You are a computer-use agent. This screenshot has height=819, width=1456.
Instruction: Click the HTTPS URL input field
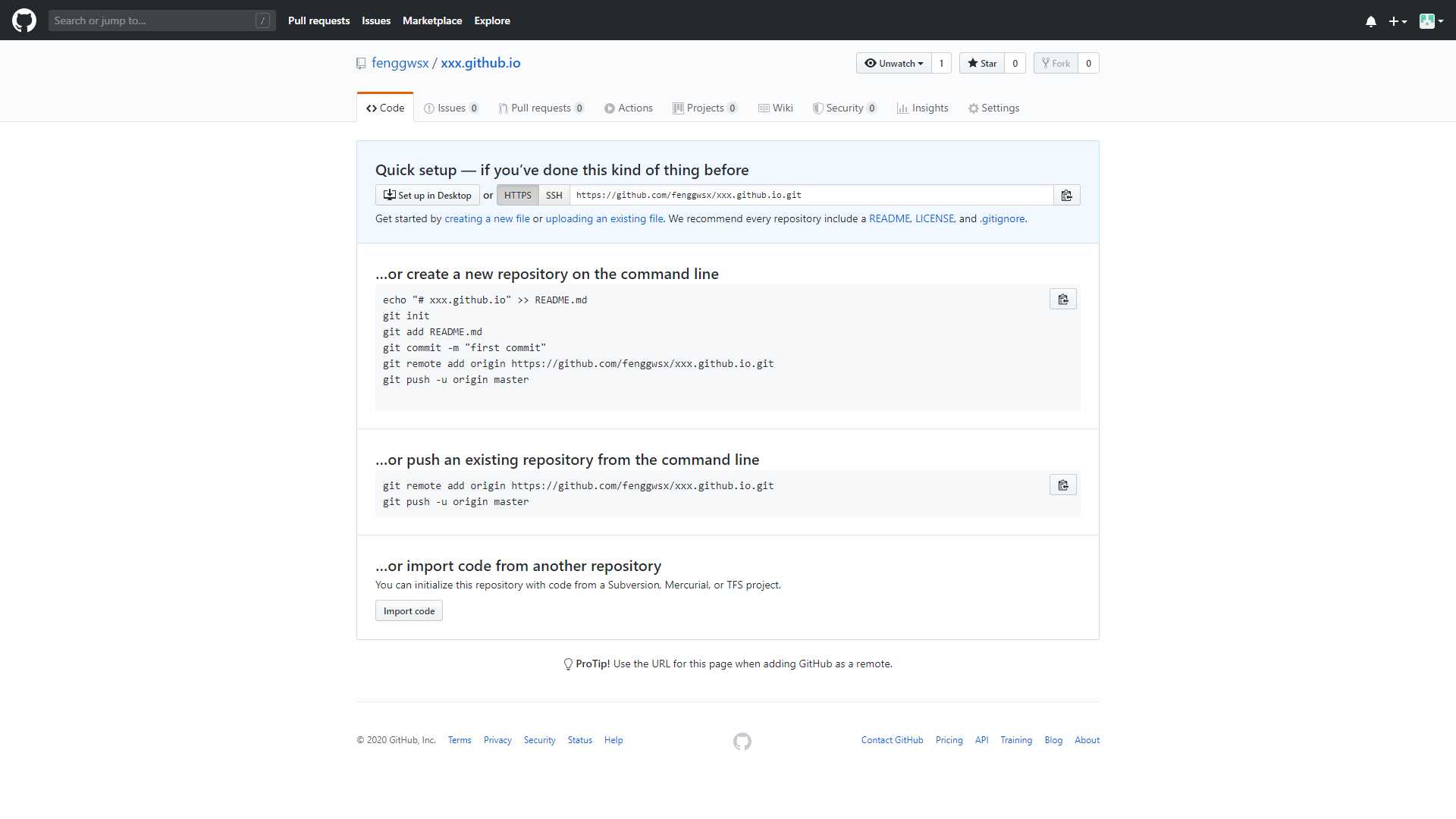pos(813,195)
